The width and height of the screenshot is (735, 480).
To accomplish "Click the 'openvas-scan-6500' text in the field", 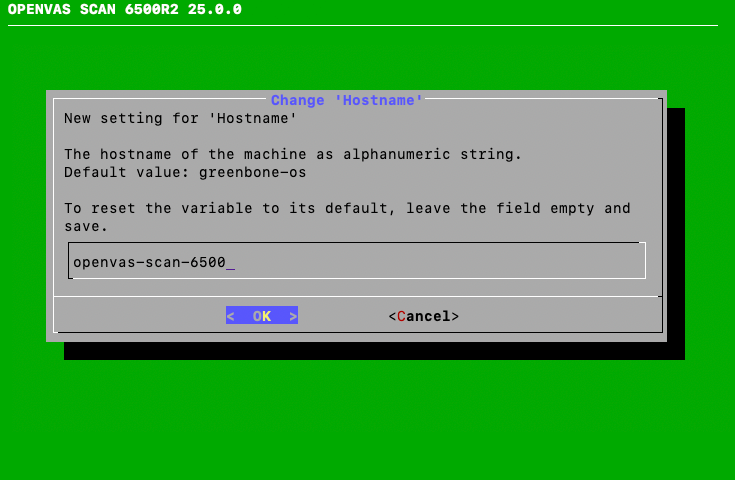I will [x=149, y=262].
